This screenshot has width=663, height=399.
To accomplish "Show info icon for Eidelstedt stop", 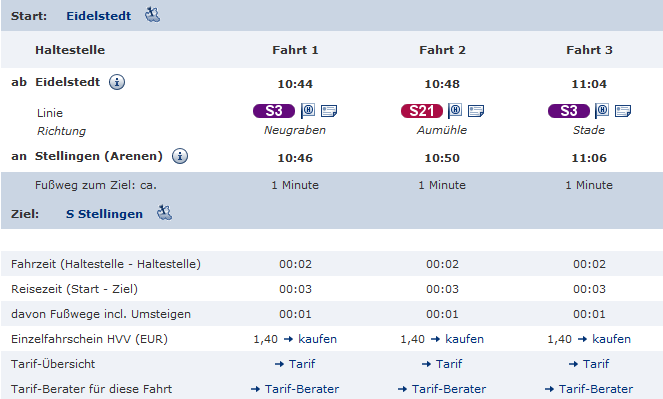I will 117,82.
